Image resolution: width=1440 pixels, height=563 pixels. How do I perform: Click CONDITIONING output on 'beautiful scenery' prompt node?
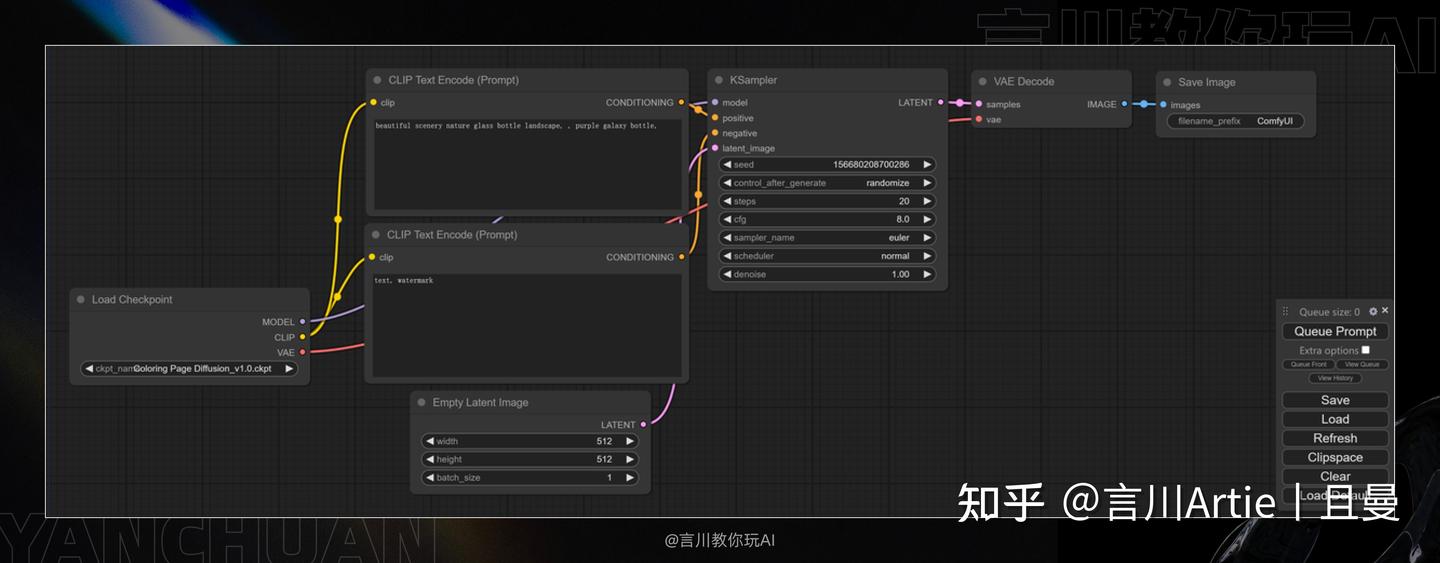[682, 102]
